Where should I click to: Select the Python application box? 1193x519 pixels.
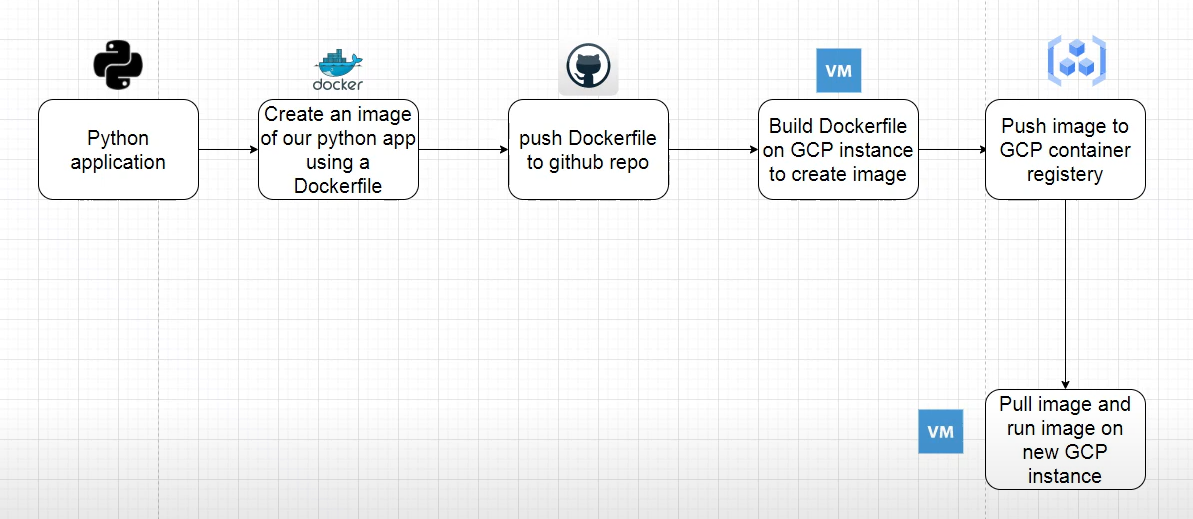[118, 150]
